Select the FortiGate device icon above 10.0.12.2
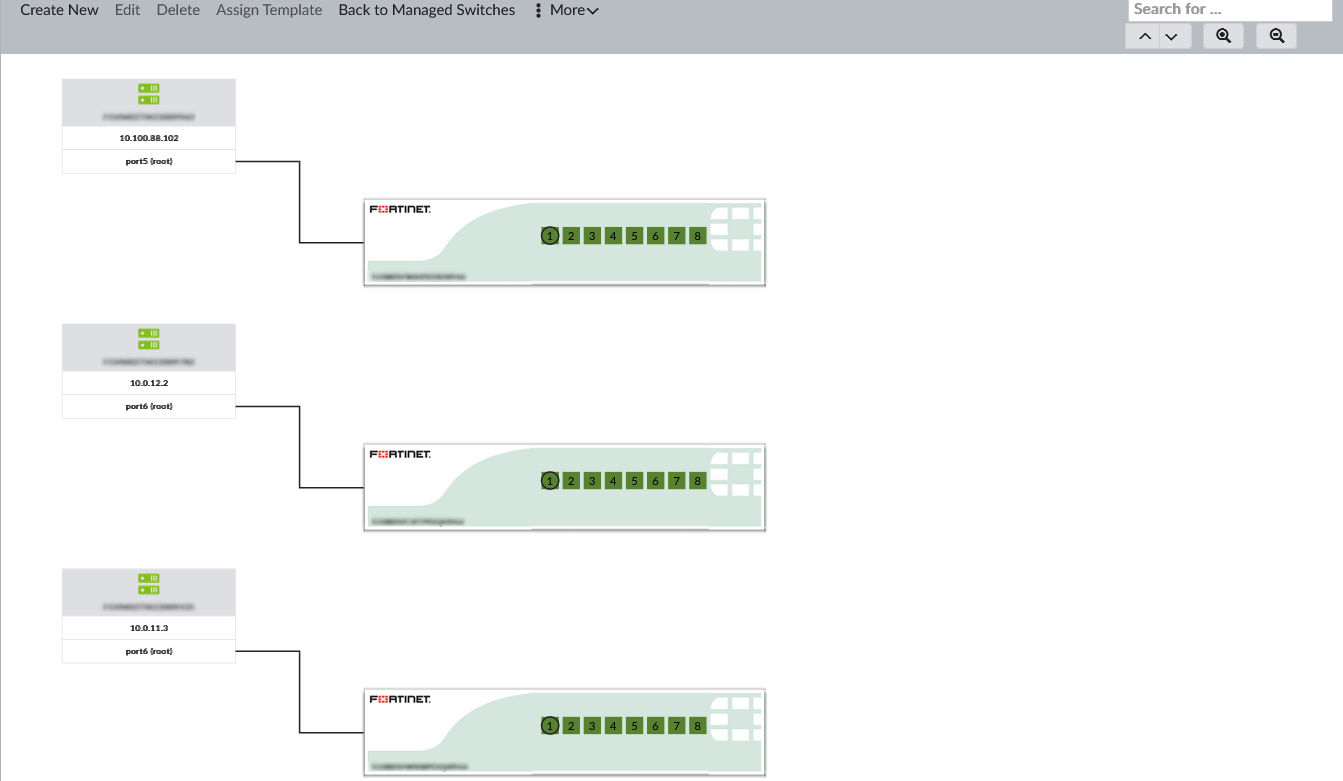Image resolution: width=1343 pixels, height=781 pixels. (149, 339)
